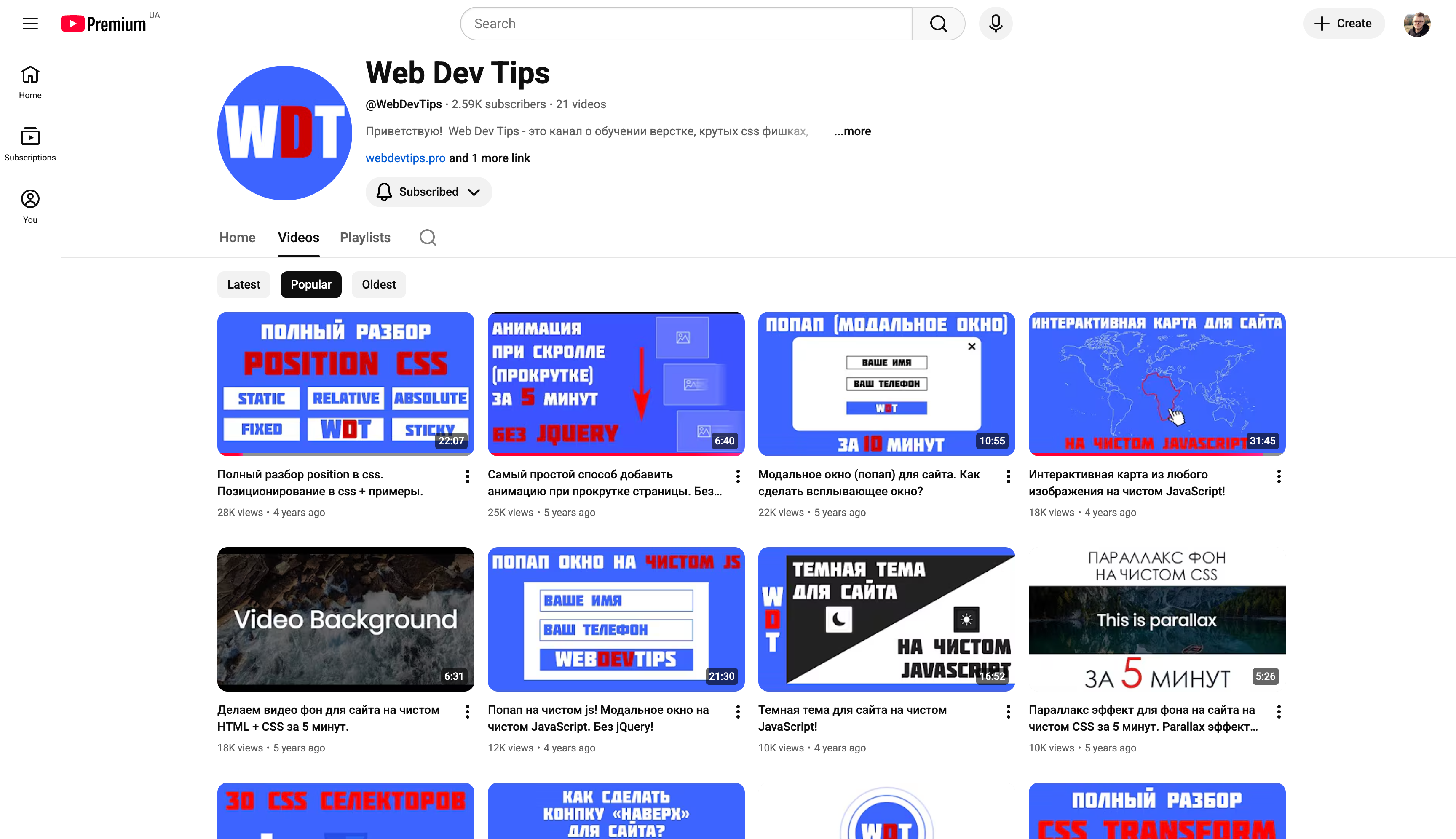Image resolution: width=1456 pixels, height=839 pixels.
Task: Search within channel using magnifier icon
Action: click(428, 238)
